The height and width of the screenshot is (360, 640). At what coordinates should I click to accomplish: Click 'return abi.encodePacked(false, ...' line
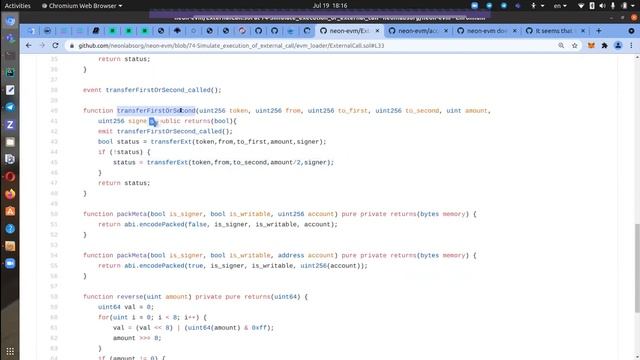click(x=218, y=224)
